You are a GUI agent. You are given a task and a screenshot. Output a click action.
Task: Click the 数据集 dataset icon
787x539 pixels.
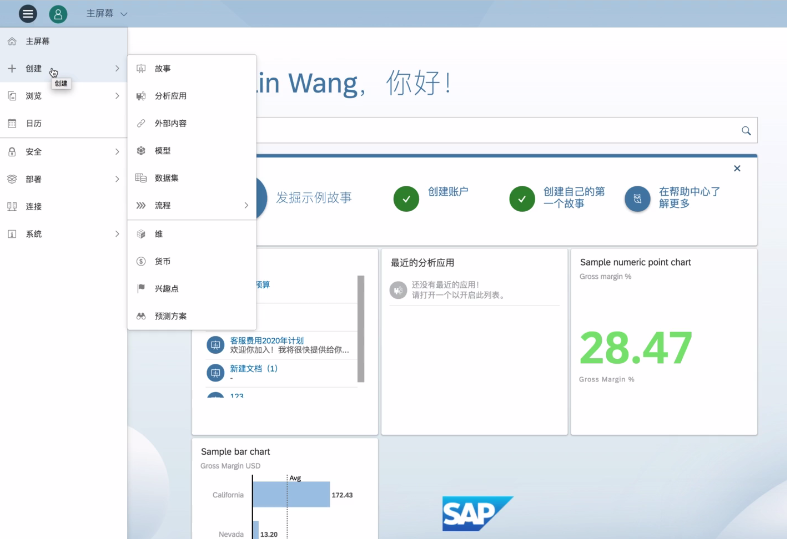tap(141, 178)
